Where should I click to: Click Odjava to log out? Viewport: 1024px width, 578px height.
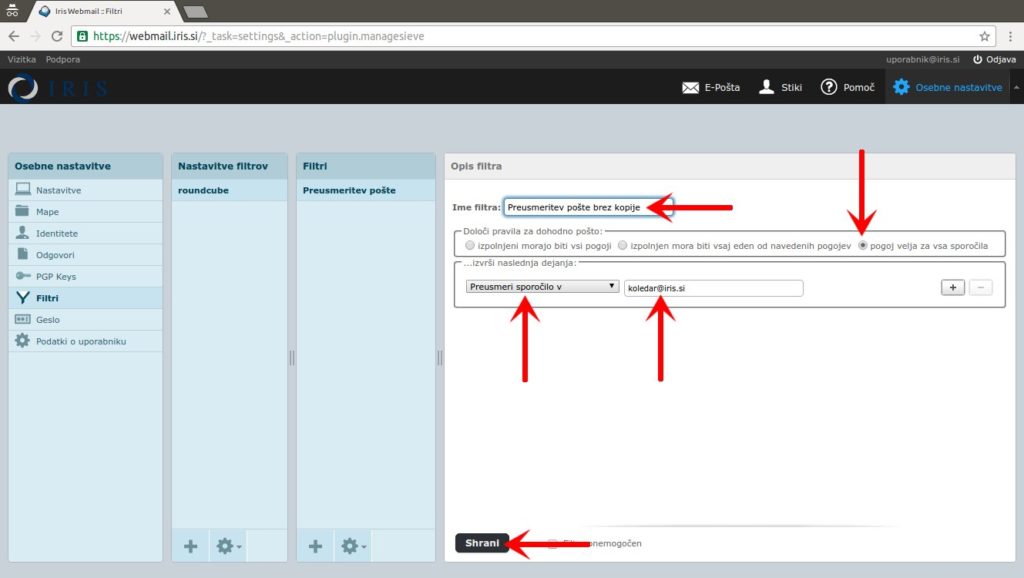pos(993,60)
